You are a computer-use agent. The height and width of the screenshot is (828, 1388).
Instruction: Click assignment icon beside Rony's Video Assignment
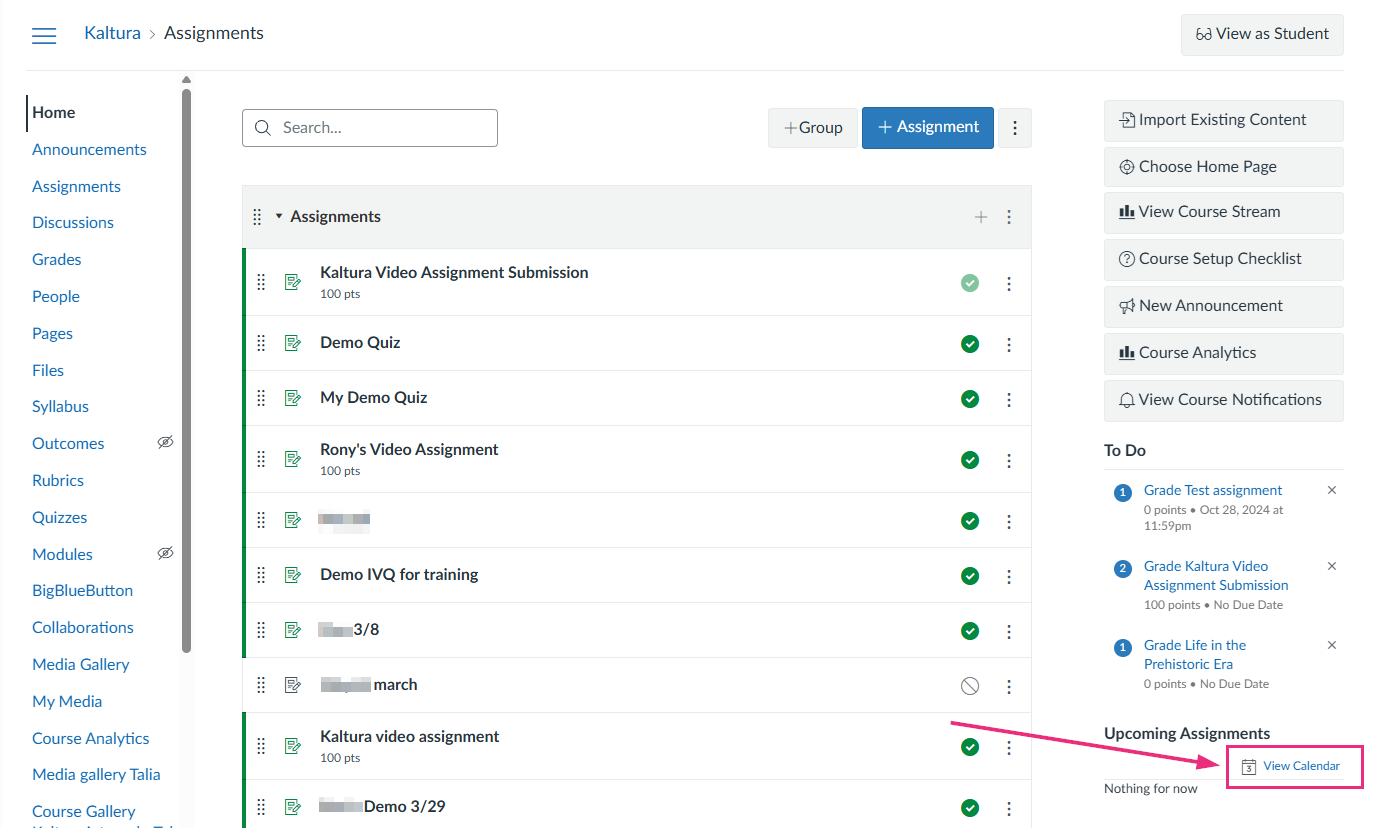pyautogui.click(x=292, y=459)
